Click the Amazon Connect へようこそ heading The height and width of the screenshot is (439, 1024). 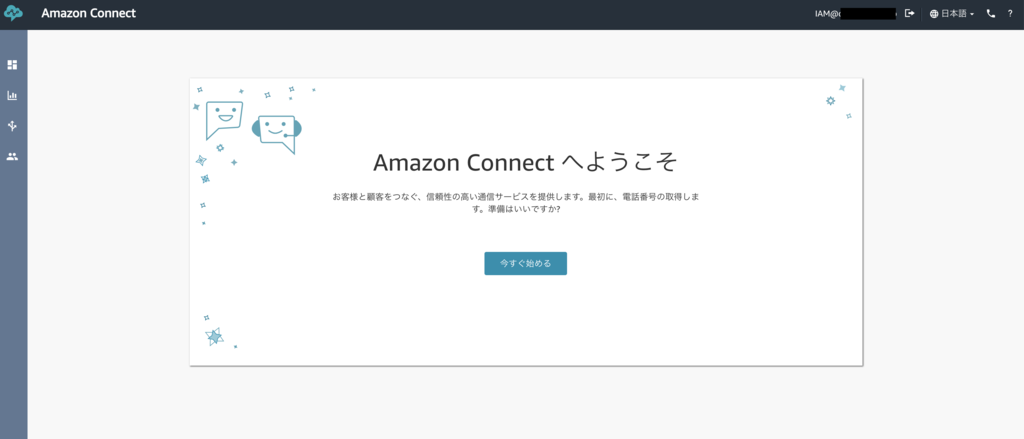point(526,163)
